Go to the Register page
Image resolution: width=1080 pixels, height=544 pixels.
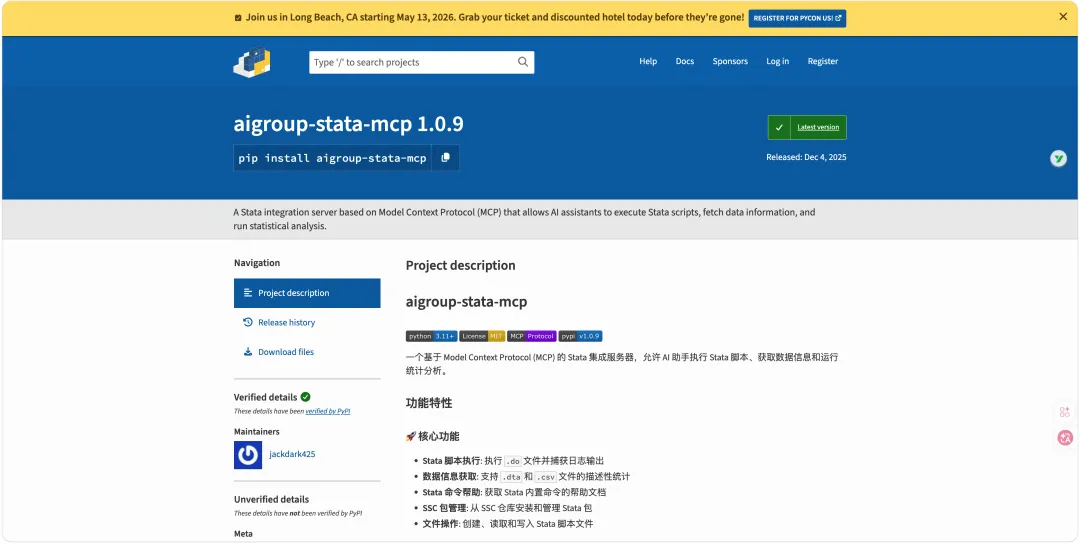823,61
